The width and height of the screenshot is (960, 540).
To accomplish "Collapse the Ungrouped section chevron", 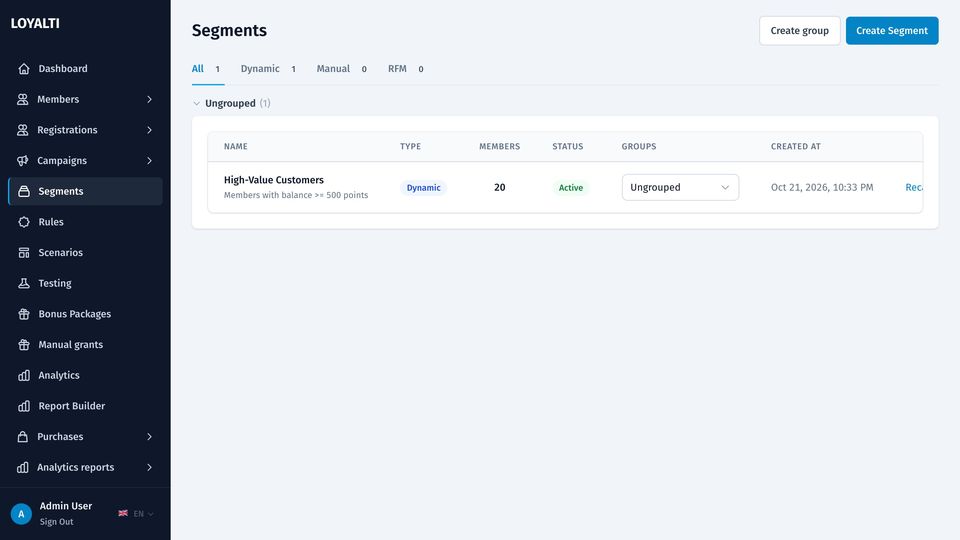I will click(x=197, y=103).
